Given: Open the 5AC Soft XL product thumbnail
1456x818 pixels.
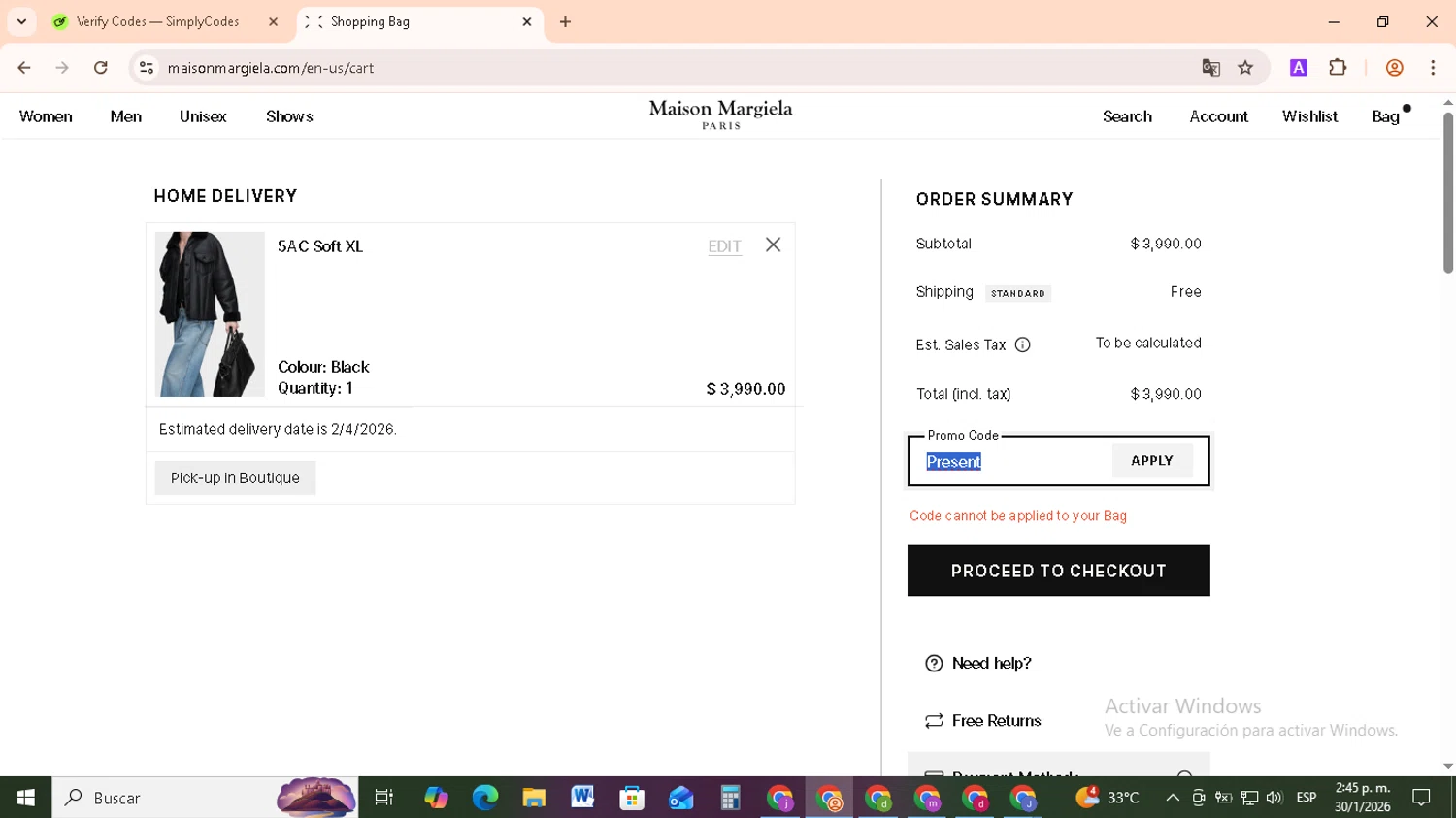Looking at the screenshot, I should point(210,314).
